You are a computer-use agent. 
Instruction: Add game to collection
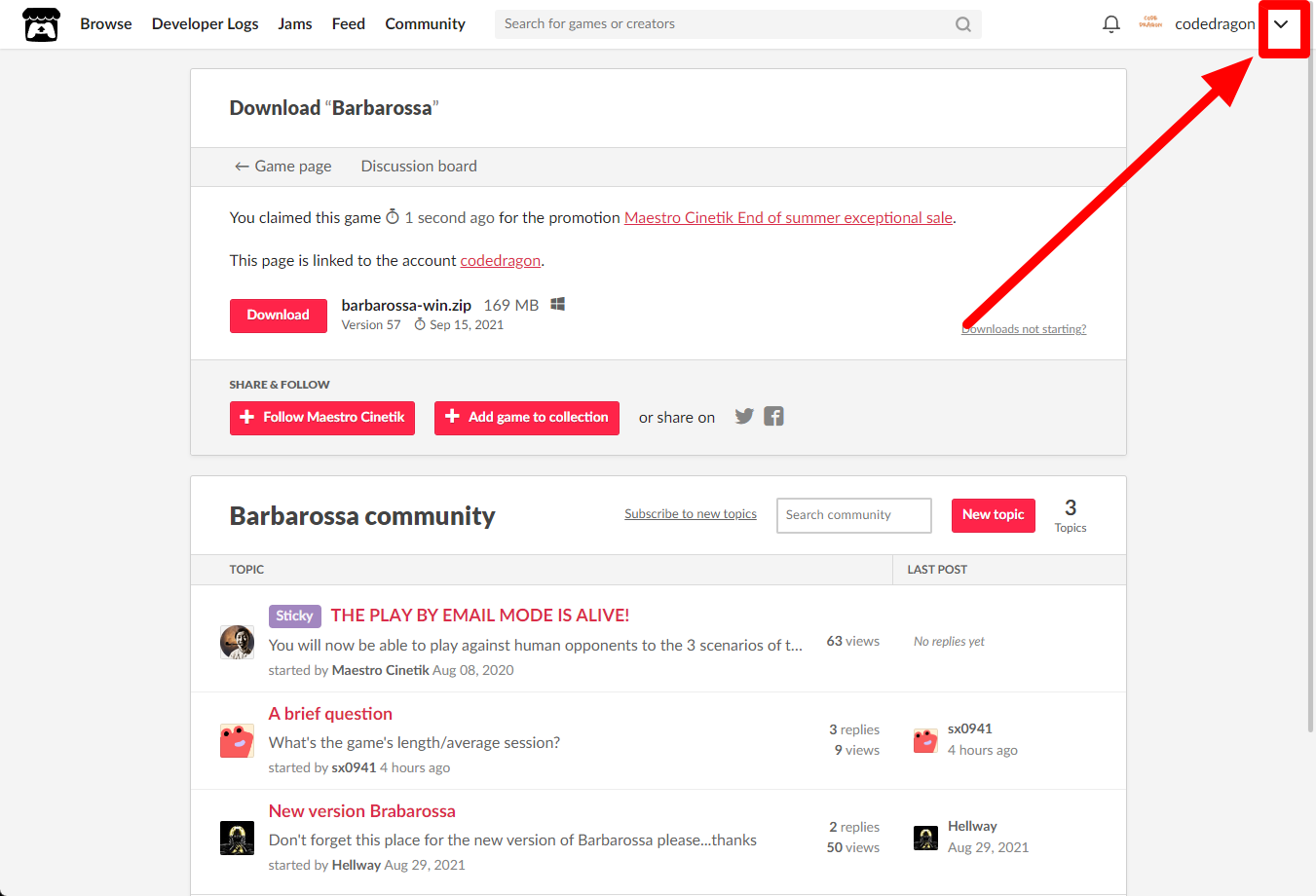tap(527, 418)
